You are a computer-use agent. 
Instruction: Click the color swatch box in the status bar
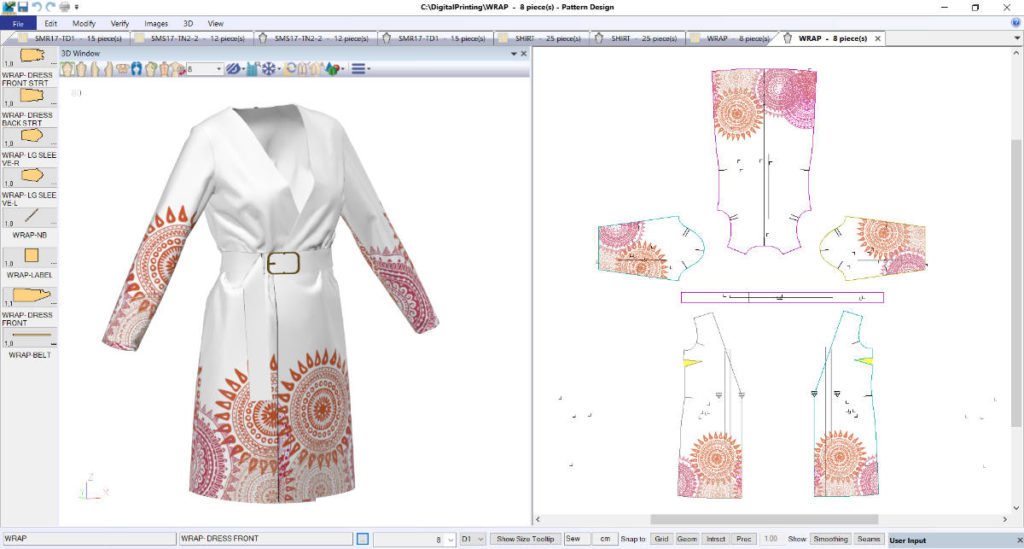pyautogui.click(x=363, y=539)
